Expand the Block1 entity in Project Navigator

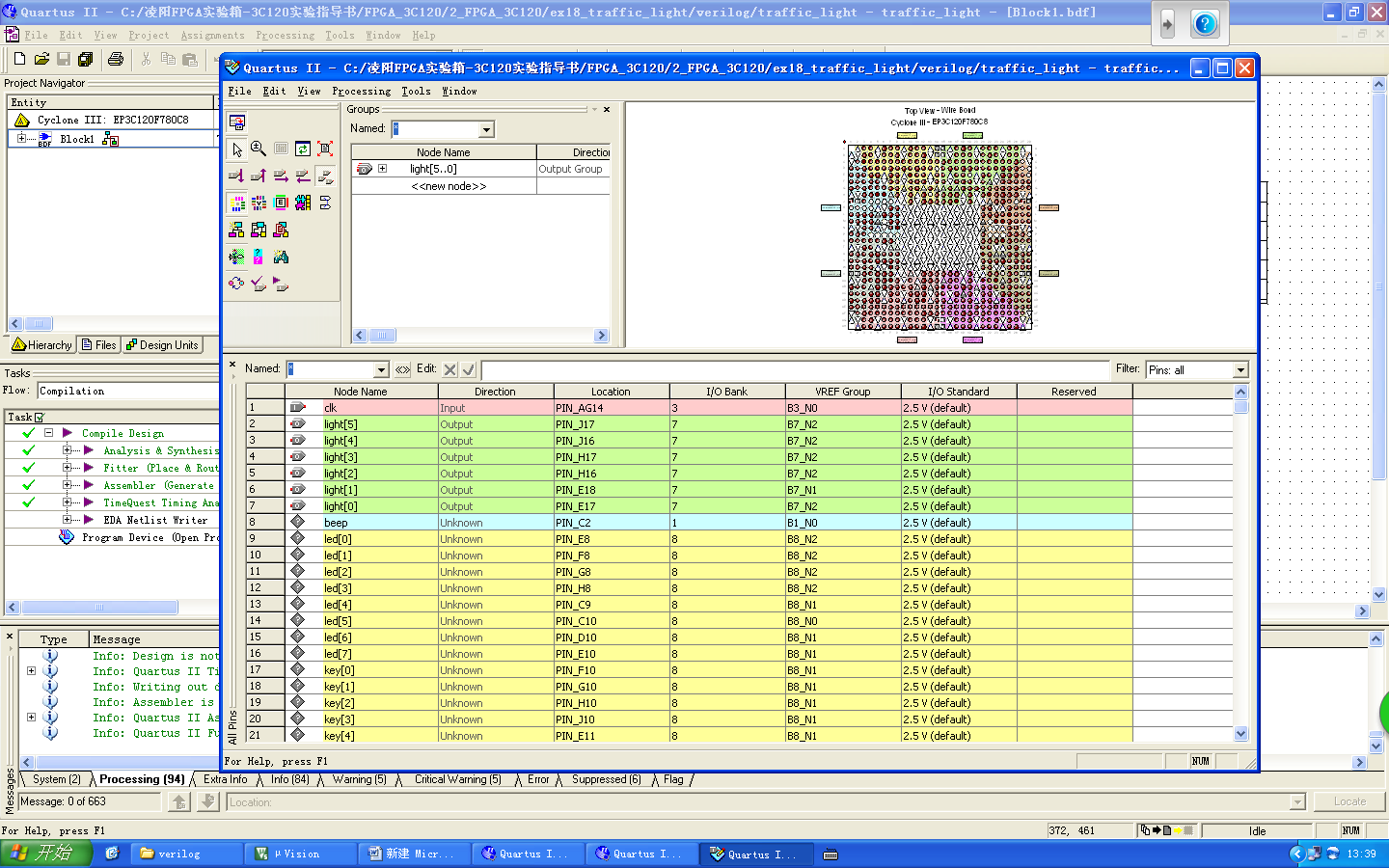pos(21,139)
